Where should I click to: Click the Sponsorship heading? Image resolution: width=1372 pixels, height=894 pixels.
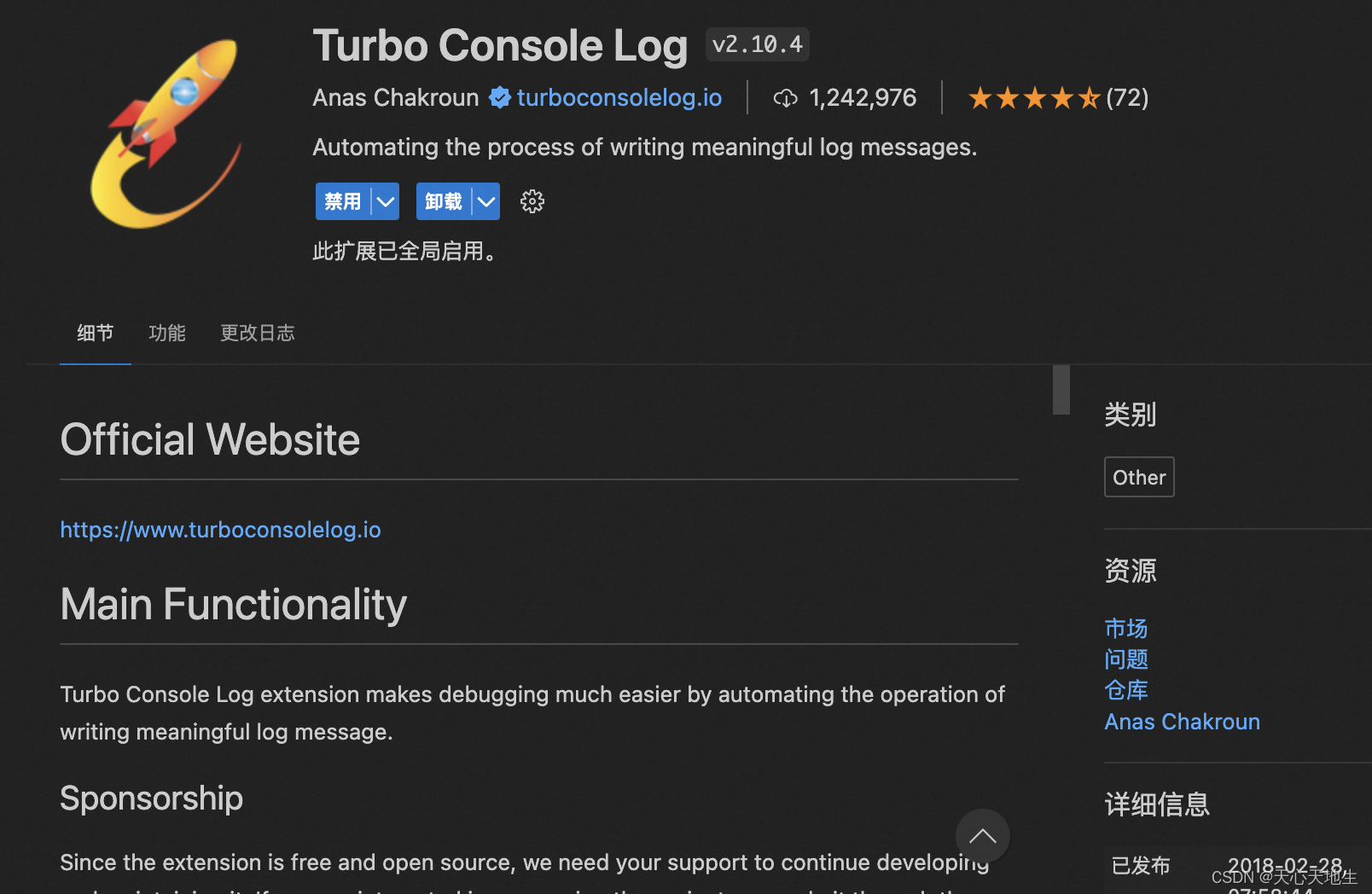click(152, 799)
